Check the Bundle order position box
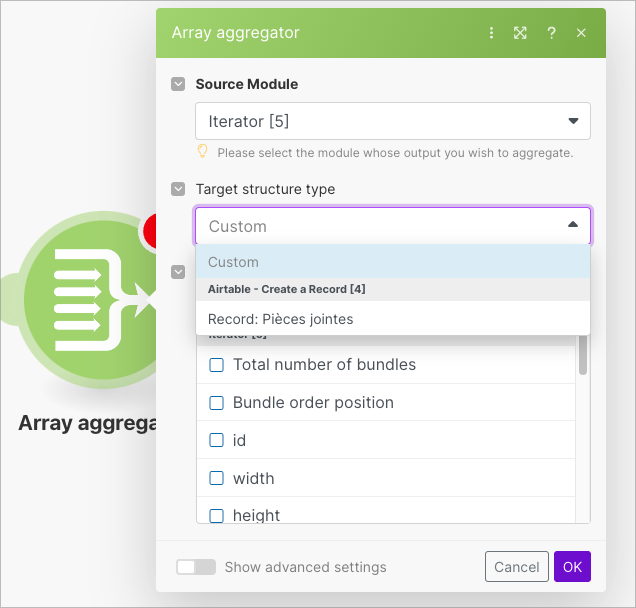This screenshot has height=608, width=636. [216, 403]
